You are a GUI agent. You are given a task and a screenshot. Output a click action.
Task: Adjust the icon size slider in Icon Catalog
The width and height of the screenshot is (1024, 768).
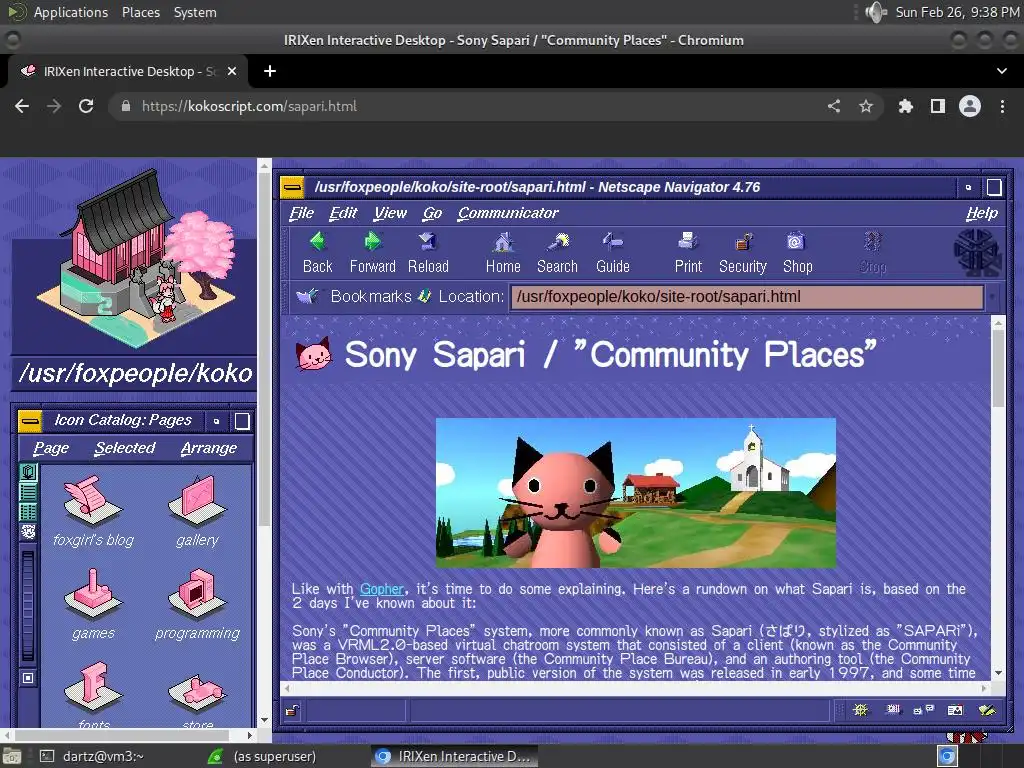coord(27,606)
